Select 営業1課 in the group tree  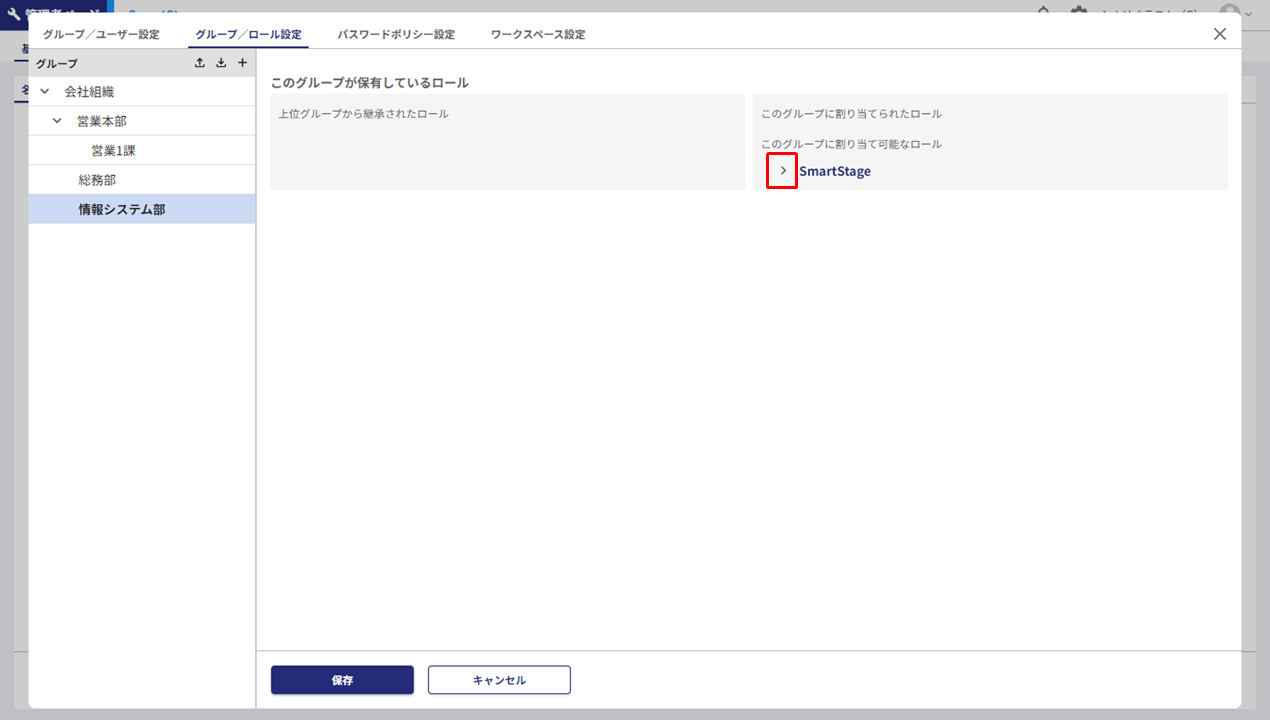click(x=113, y=151)
